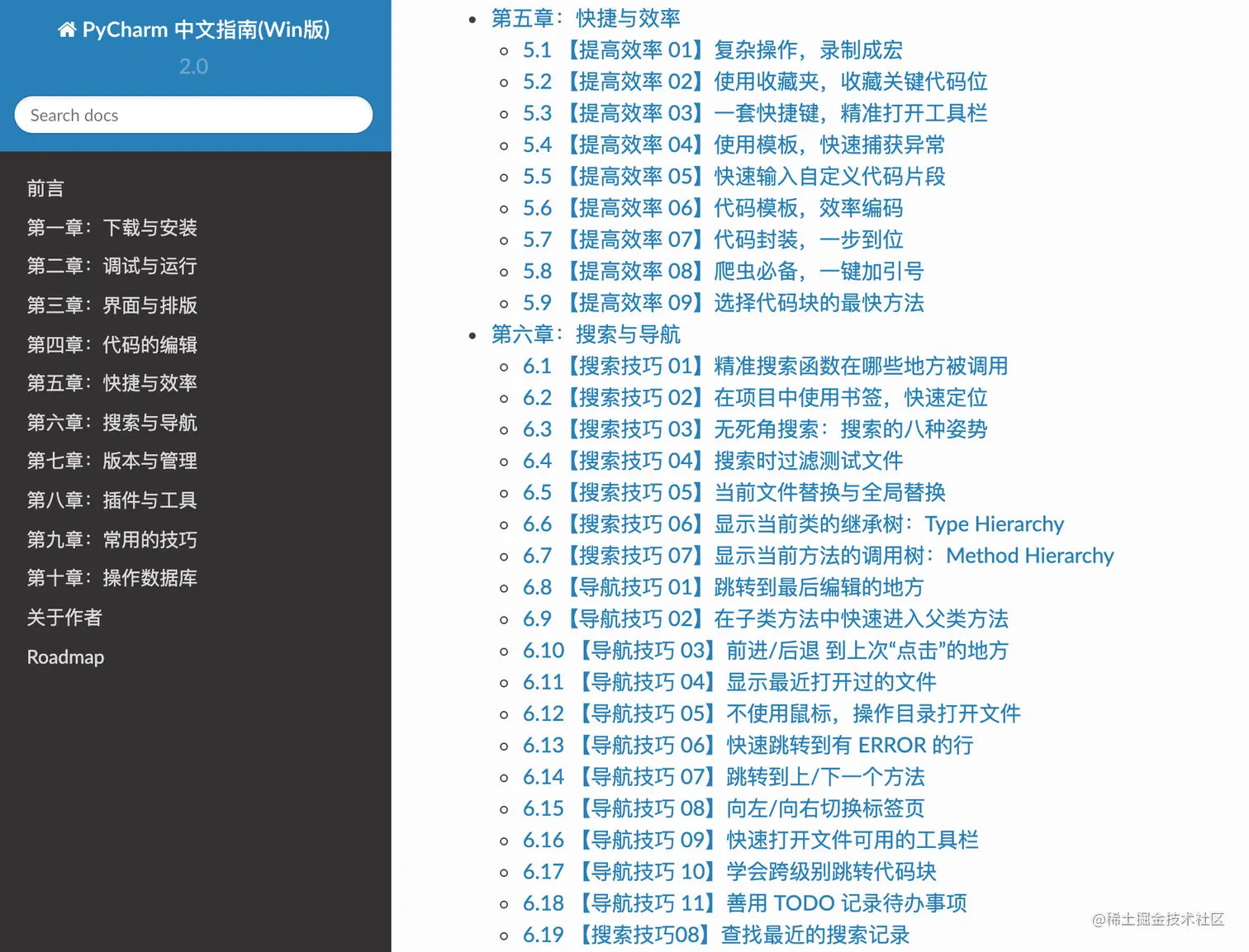Image resolution: width=1249 pixels, height=952 pixels.
Task: Select sidebar item 第五章：快捷与效率
Action: point(112,383)
